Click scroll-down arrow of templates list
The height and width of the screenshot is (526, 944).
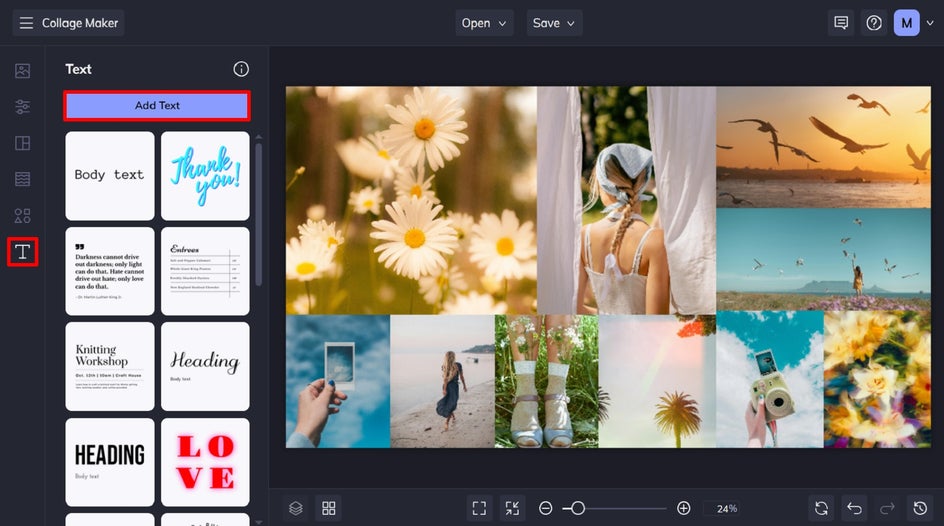coord(259,522)
